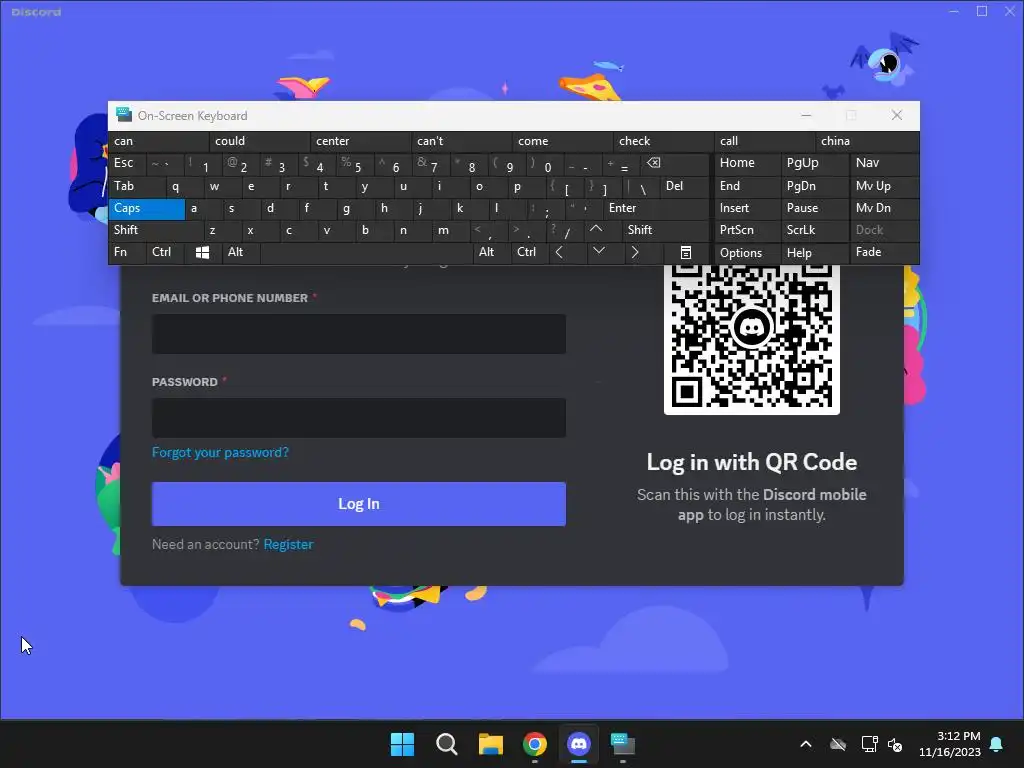Select 'center' word suggestion
This screenshot has width=1024, height=768.
click(x=360, y=141)
